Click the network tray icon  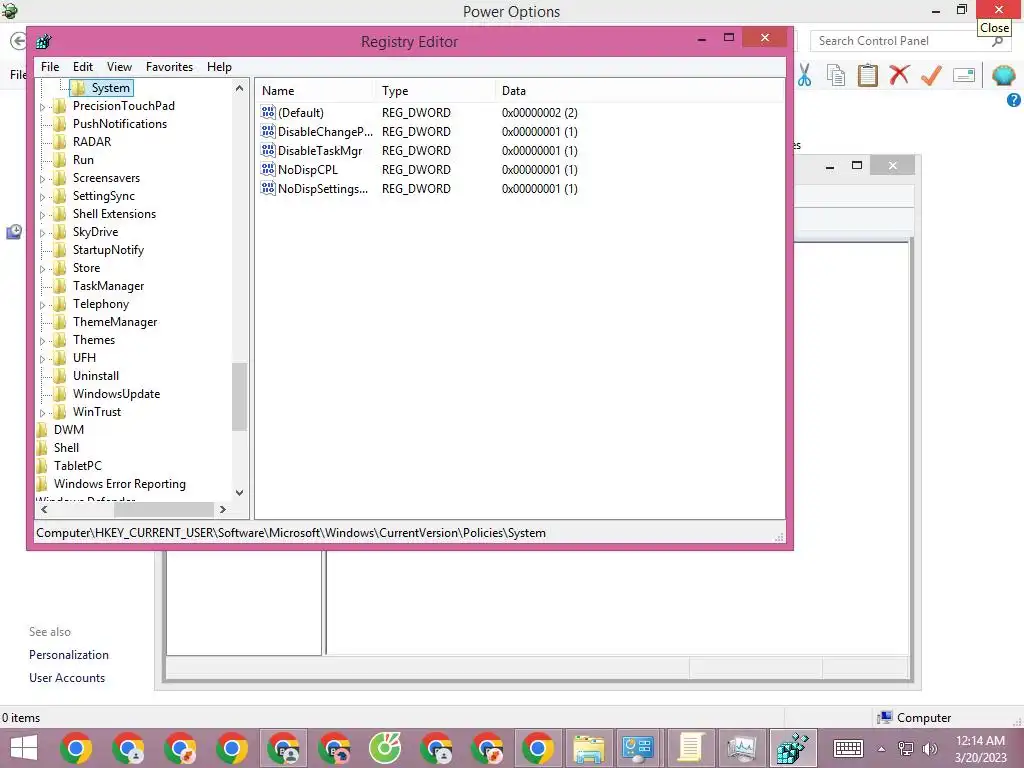tap(905, 748)
